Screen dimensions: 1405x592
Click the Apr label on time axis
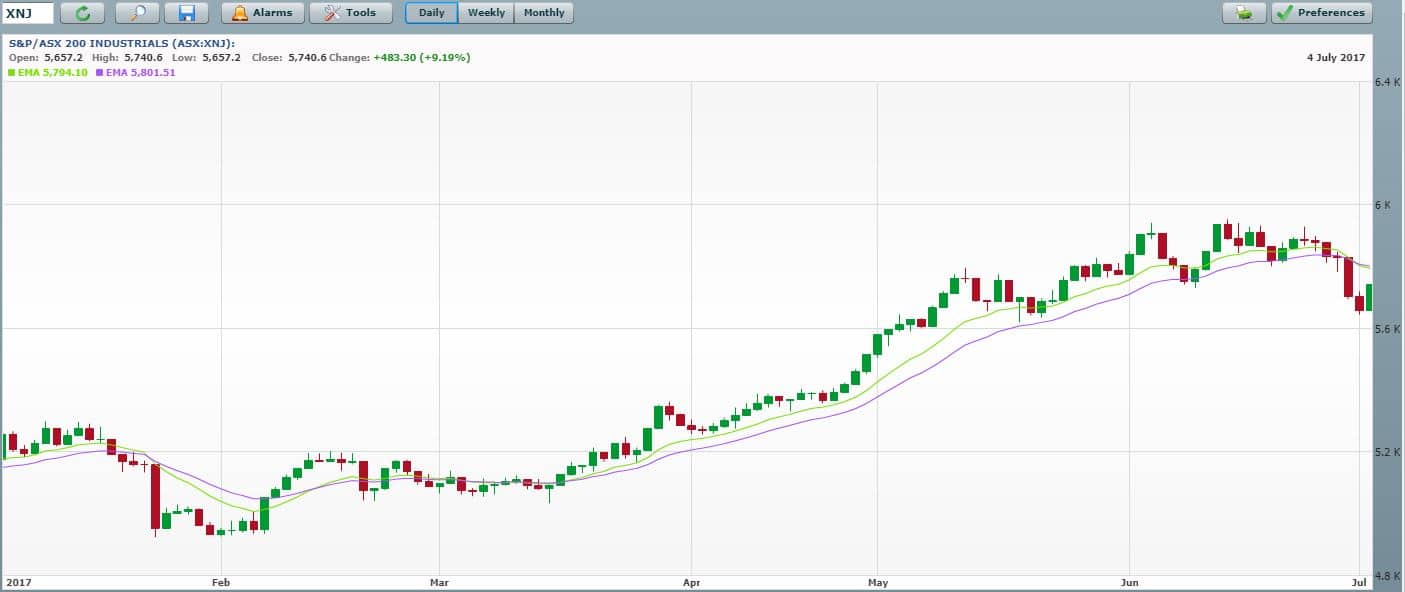click(691, 580)
